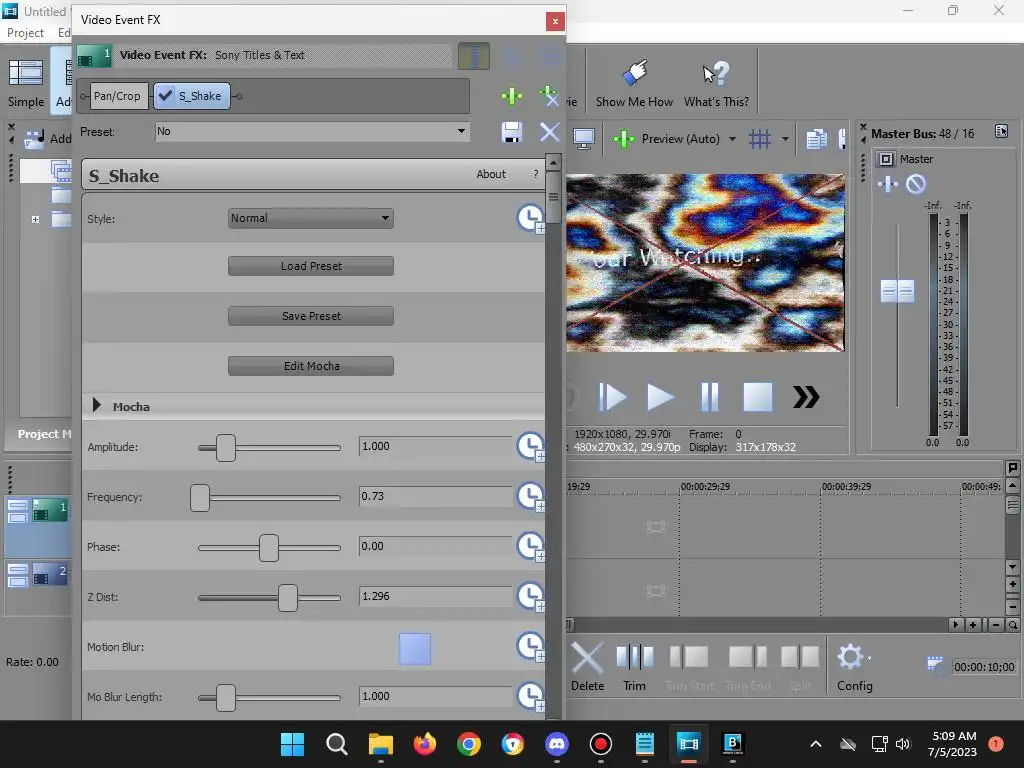This screenshot has height=768, width=1024.
Task: Click the Trim tool in the timeline toolbar
Action: (x=634, y=667)
